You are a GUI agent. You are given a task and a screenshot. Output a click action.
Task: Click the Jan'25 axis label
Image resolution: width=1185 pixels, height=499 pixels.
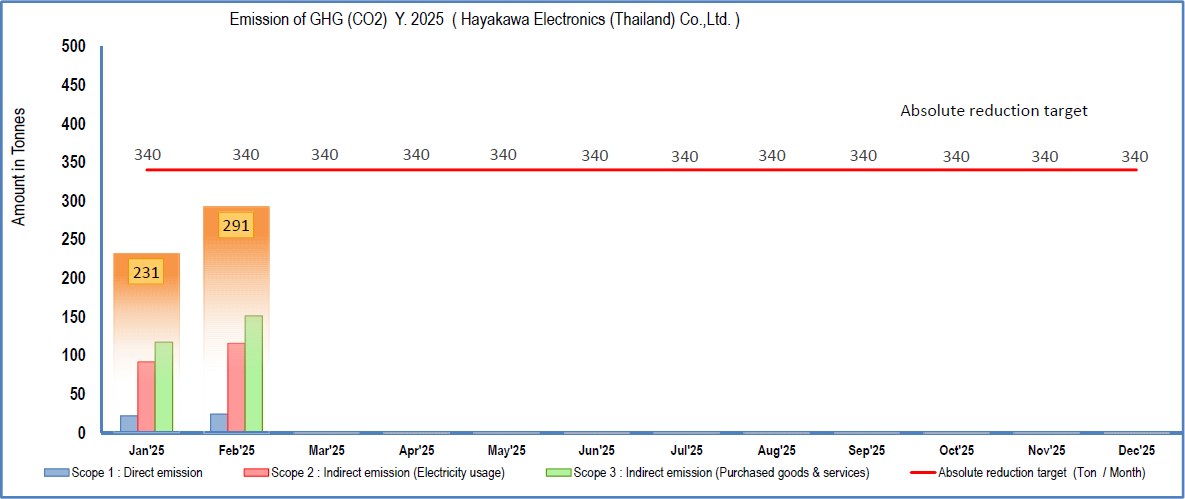point(146,451)
